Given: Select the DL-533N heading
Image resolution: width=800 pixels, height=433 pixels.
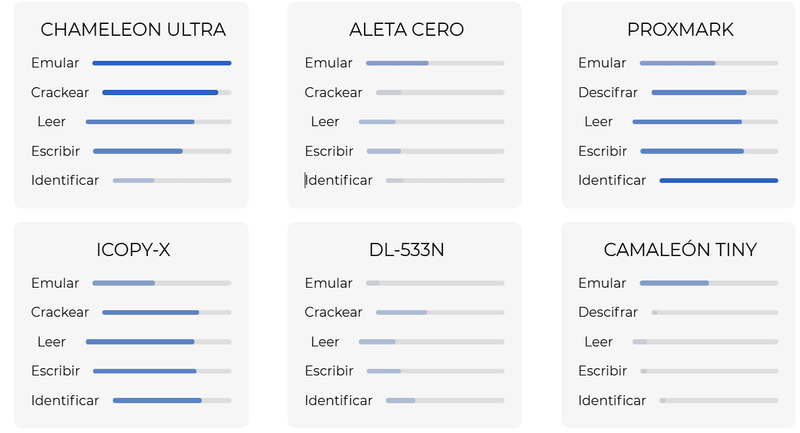Looking at the screenshot, I should [407, 250].
